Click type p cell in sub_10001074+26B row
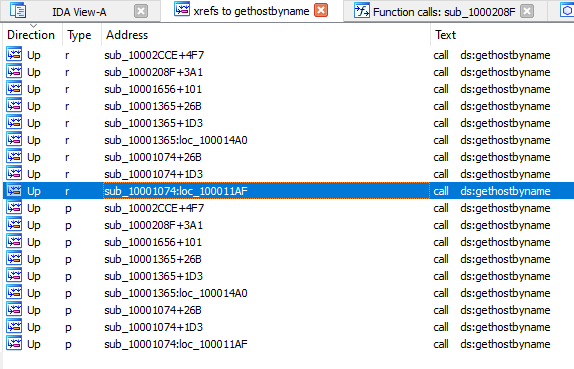 [x=68, y=311]
